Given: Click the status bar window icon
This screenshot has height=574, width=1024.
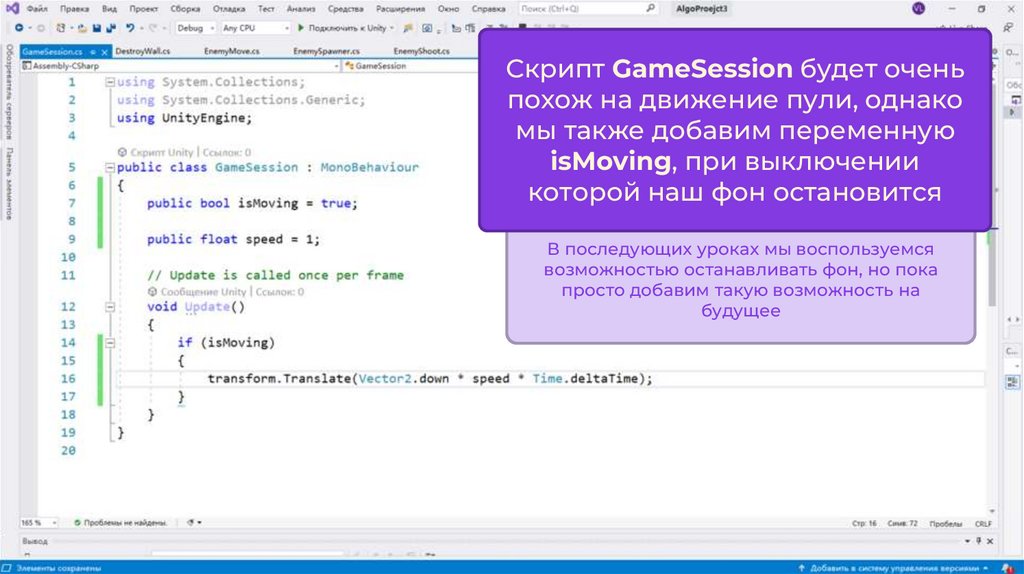Looking at the screenshot, I should (x=7, y=568).
